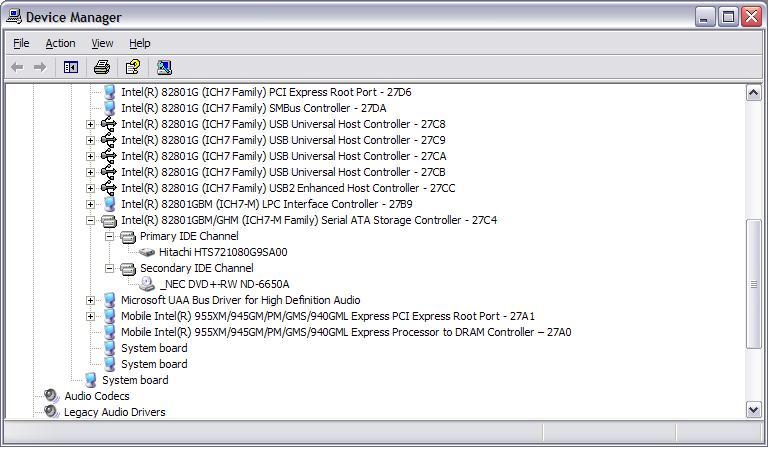This screenshot has width=769, height=450.
Task: Select Primary IDE Channel text
Action: click(189, 236)
